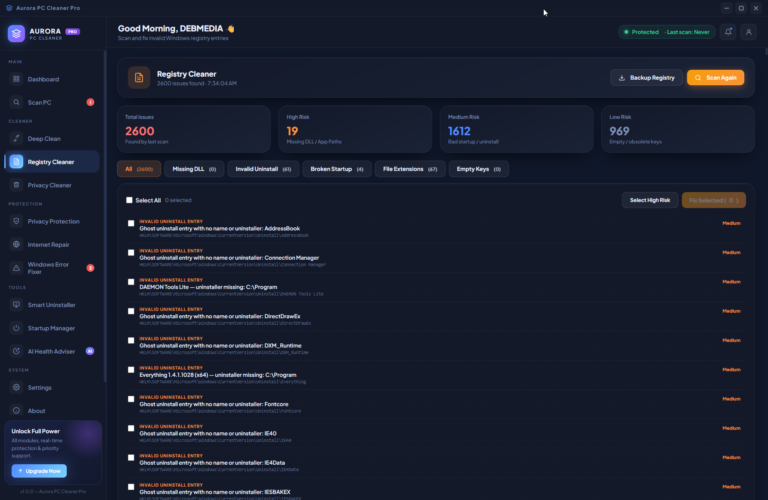Open the Smart Uninstaller icon

pyautogui.click(x=16, y=305)
